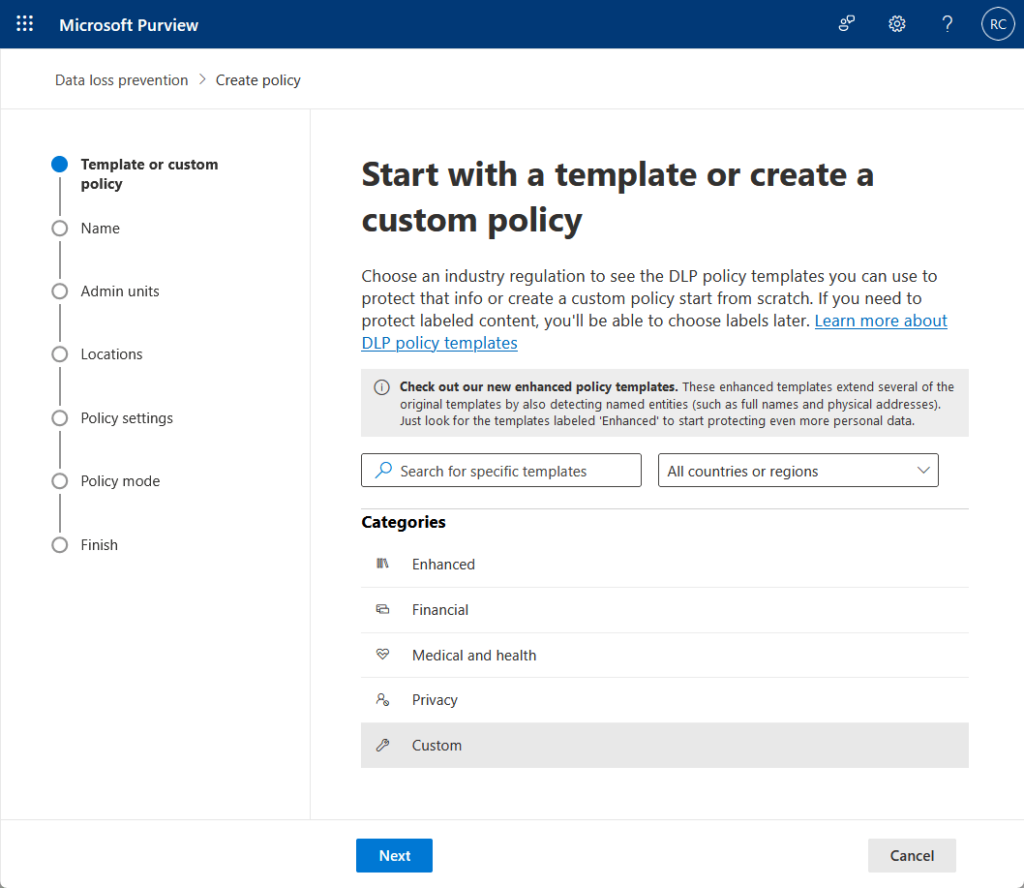Open Learn more about DLP policy templates link
1024x888 pixels.
[880, 321]
